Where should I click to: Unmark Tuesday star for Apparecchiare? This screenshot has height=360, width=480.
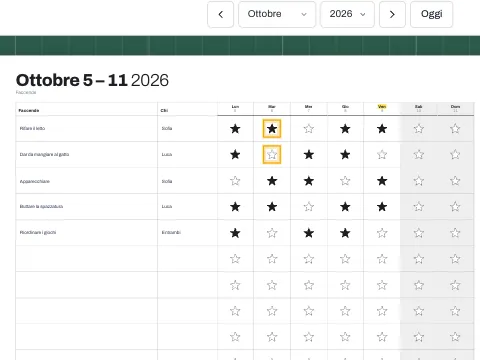pos(272,181)
